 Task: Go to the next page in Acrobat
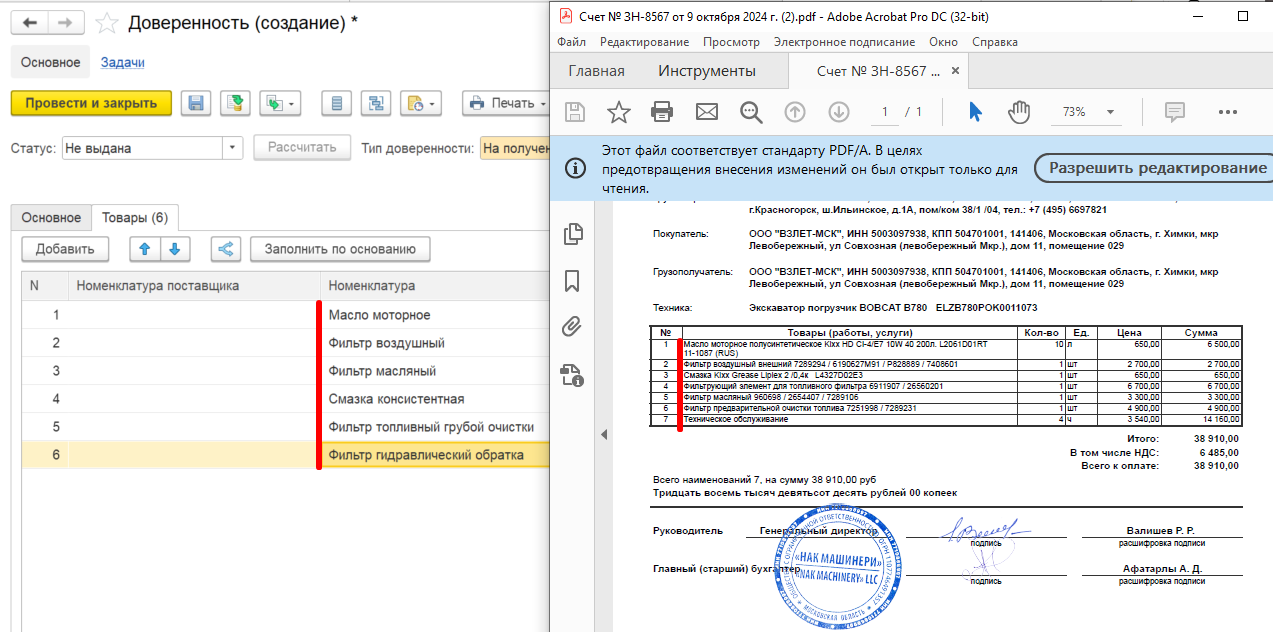click(x=839, y=112)
